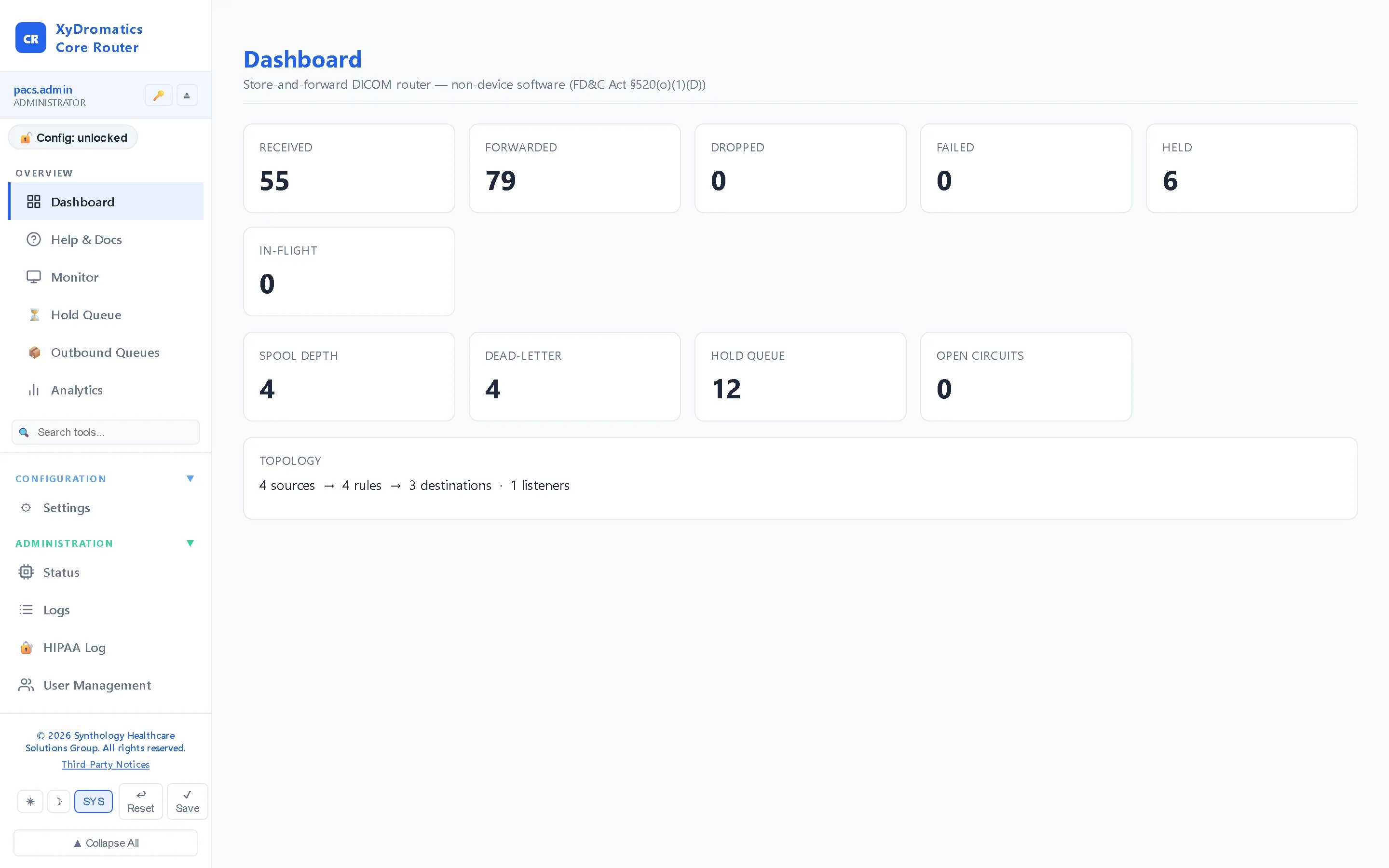Click the Received stat card
Screen dimensions: 1389x868
[x=349, y=168]
